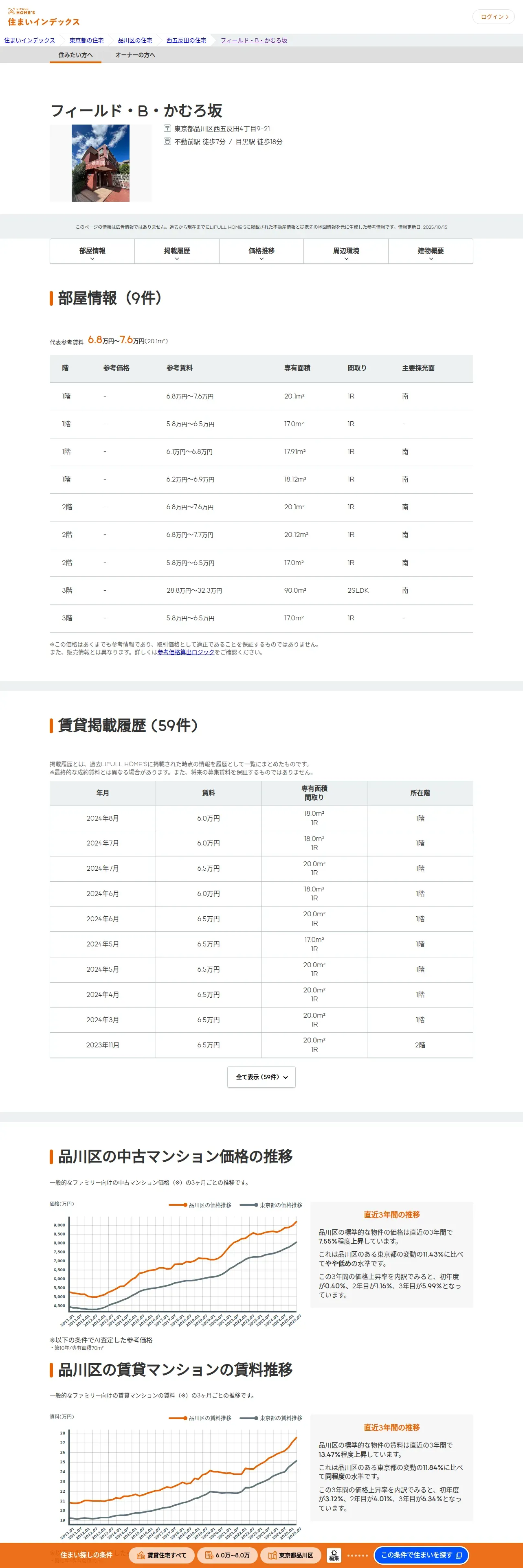
Task: Open the building photo thumbnail
Action: tap(101, 163)
